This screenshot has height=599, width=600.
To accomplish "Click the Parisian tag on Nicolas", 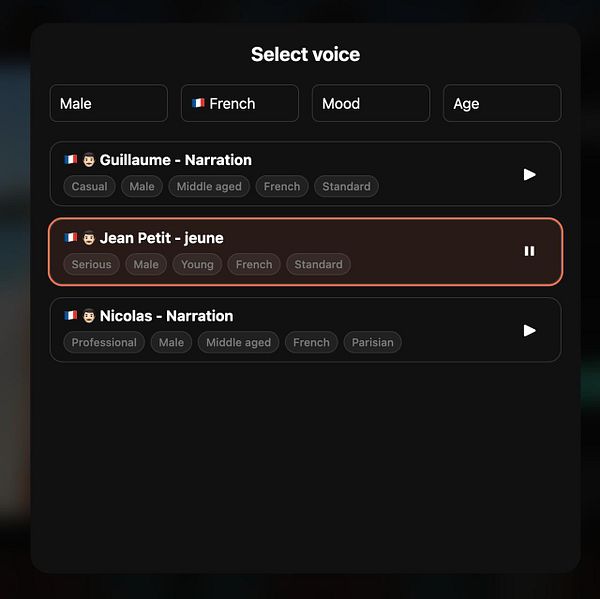I will tap(373, 343).
